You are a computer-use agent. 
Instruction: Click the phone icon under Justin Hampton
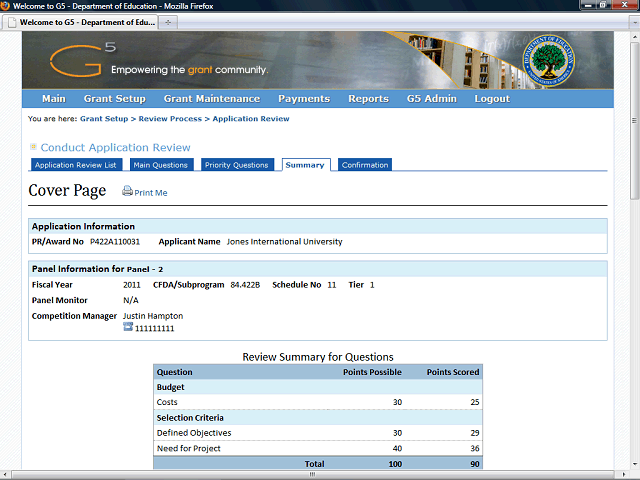point(128,327)
